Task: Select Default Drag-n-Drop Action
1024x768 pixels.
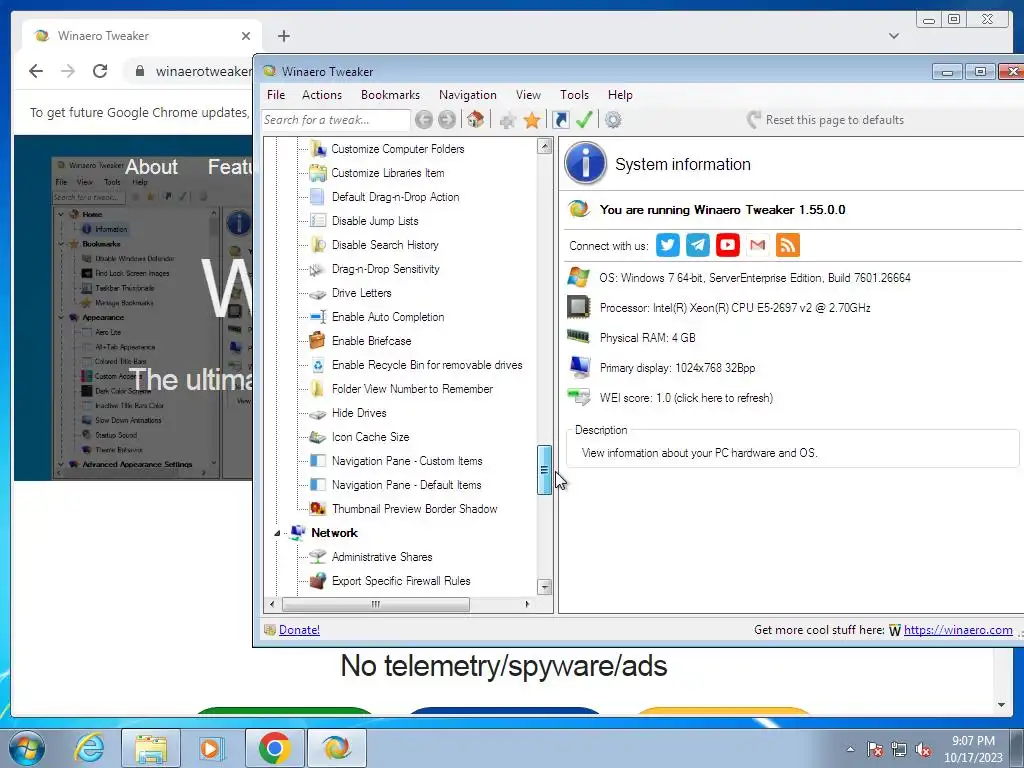Action: tap(396, 197)
